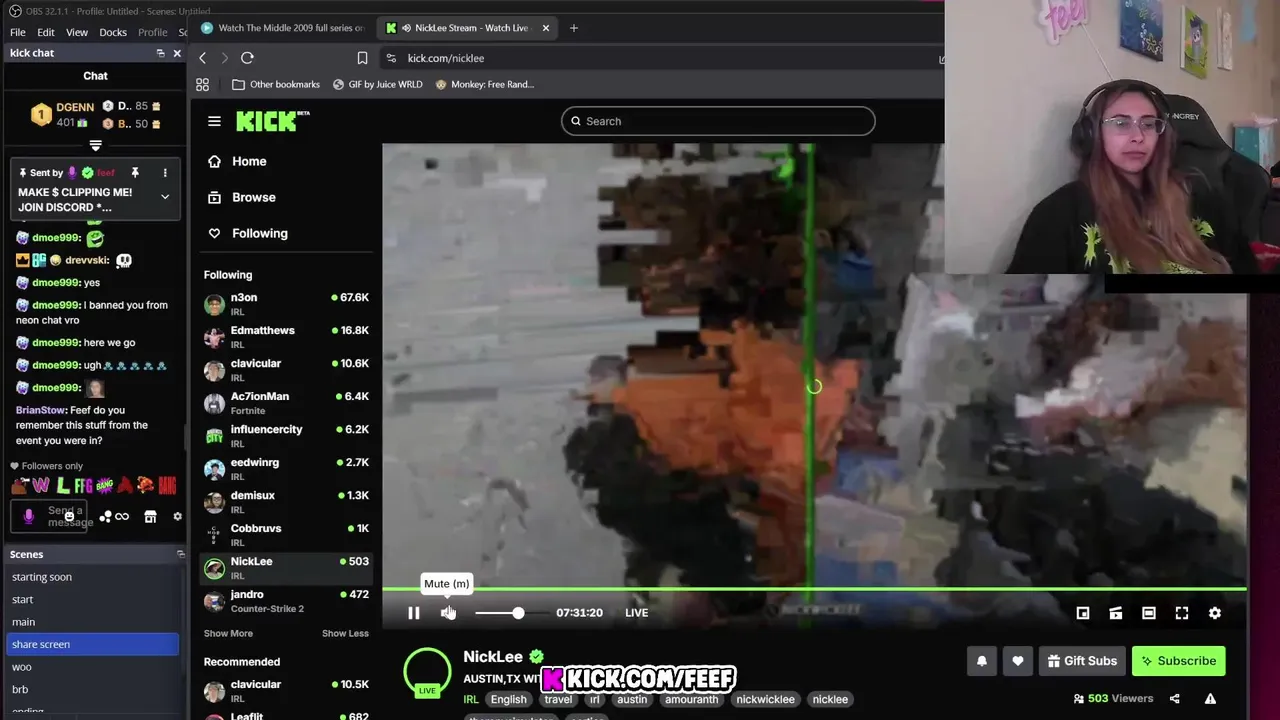
Task: Close the NickLee Stream browser tab
Action: pos(545,28)
